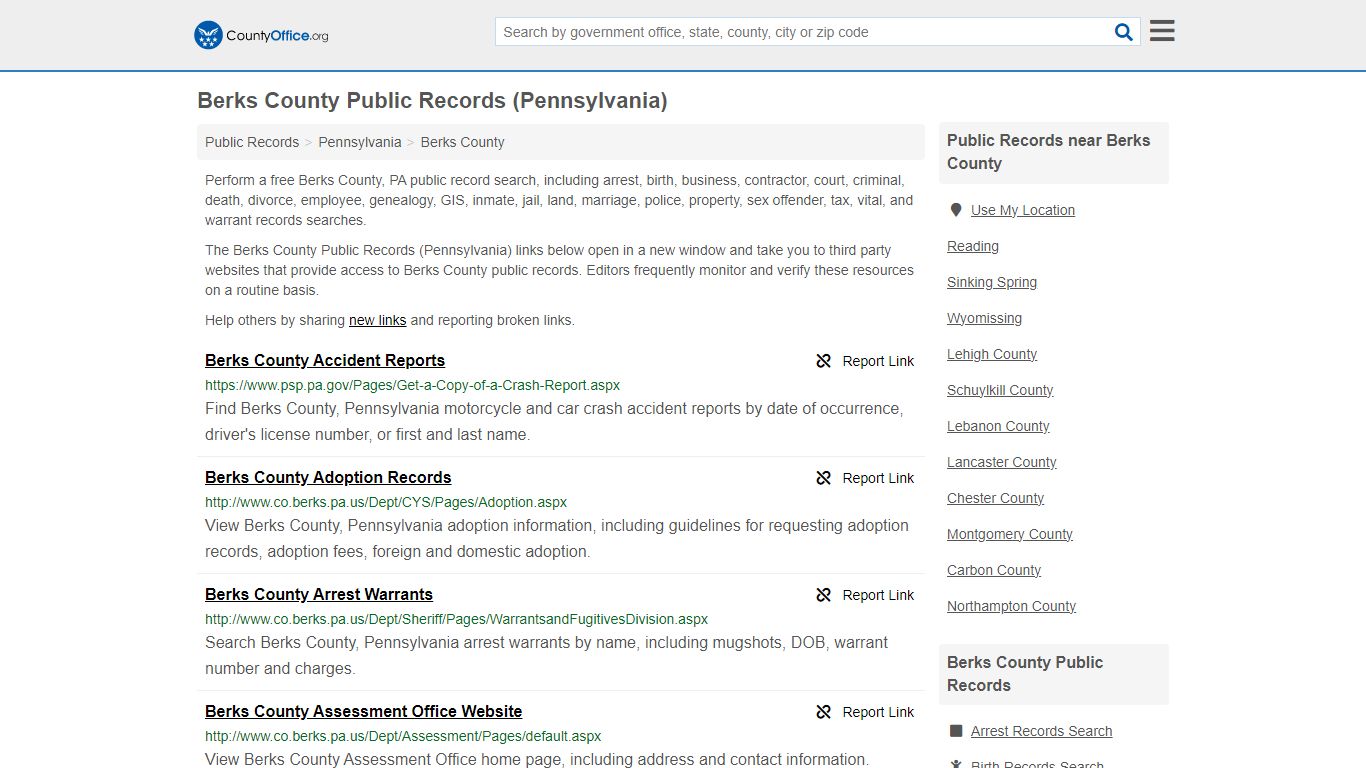This screenshot has width=1366, height=768.
Task: Click broken-link icon for Adoption Records
Action: click(x=823, y=478)
